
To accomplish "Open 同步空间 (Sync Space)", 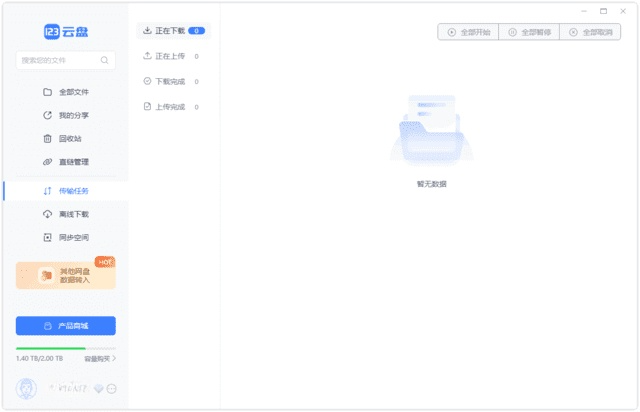I will pyautogui.click(x=72, y=238).
